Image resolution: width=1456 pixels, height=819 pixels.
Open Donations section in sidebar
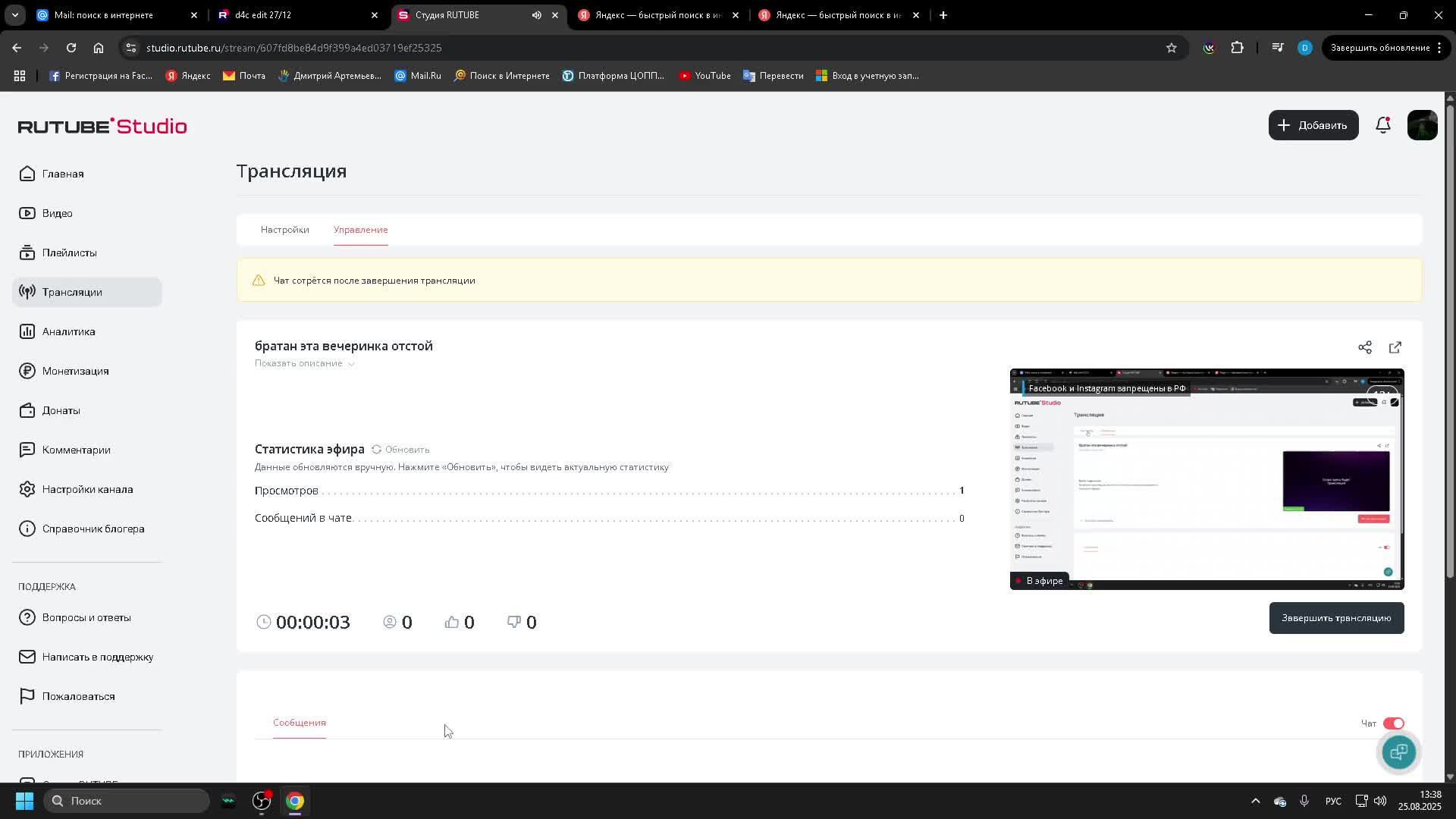point(61,410)
